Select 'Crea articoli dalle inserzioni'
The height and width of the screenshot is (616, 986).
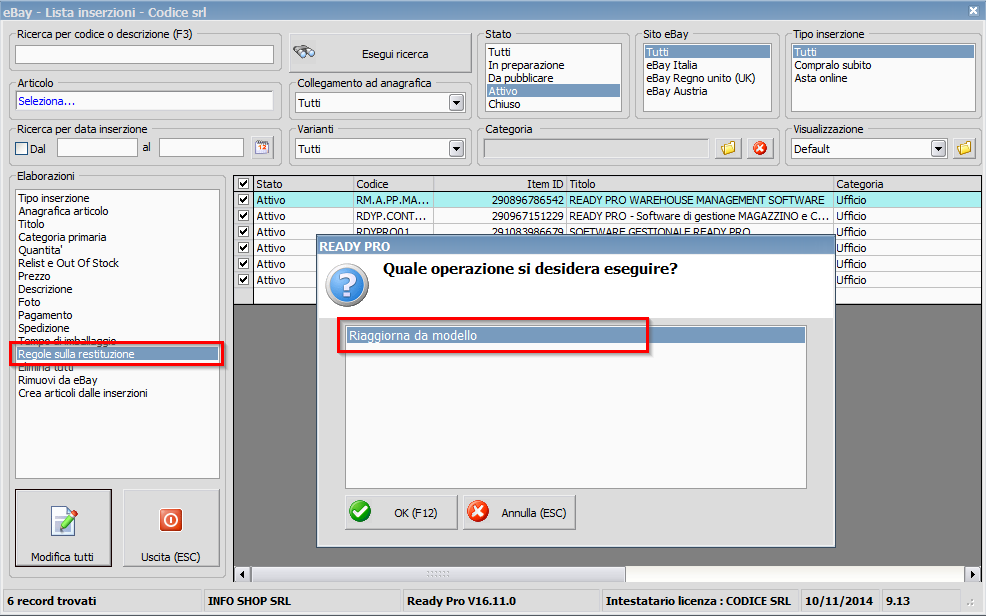pyautogui.click(x=117, y=393)
